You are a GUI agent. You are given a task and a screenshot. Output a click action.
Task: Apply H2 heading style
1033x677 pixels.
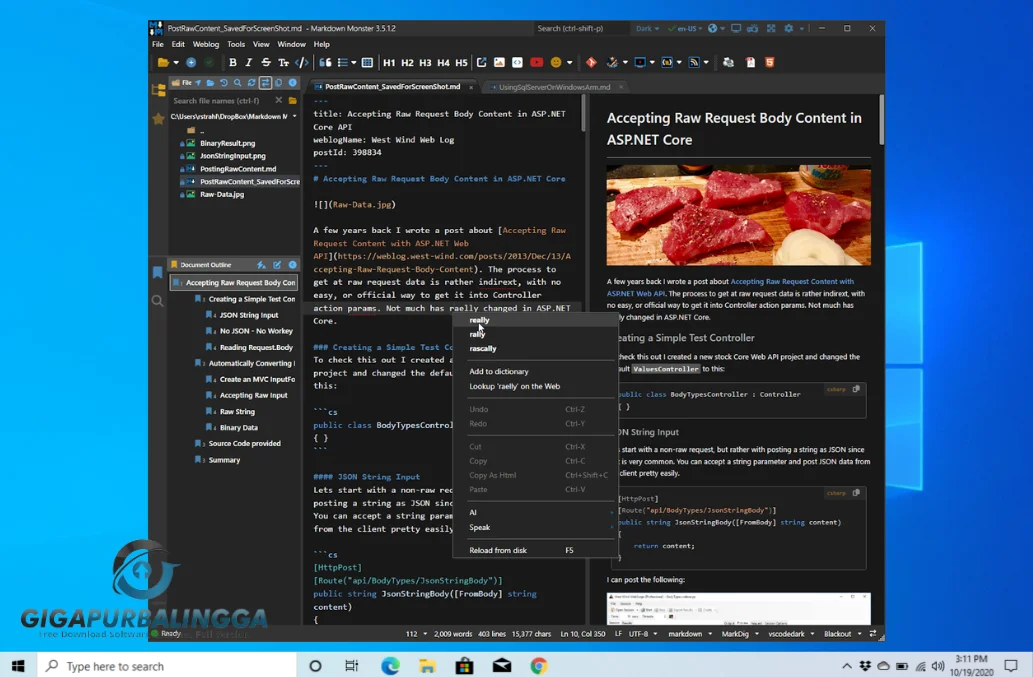(x=407, y=63)
